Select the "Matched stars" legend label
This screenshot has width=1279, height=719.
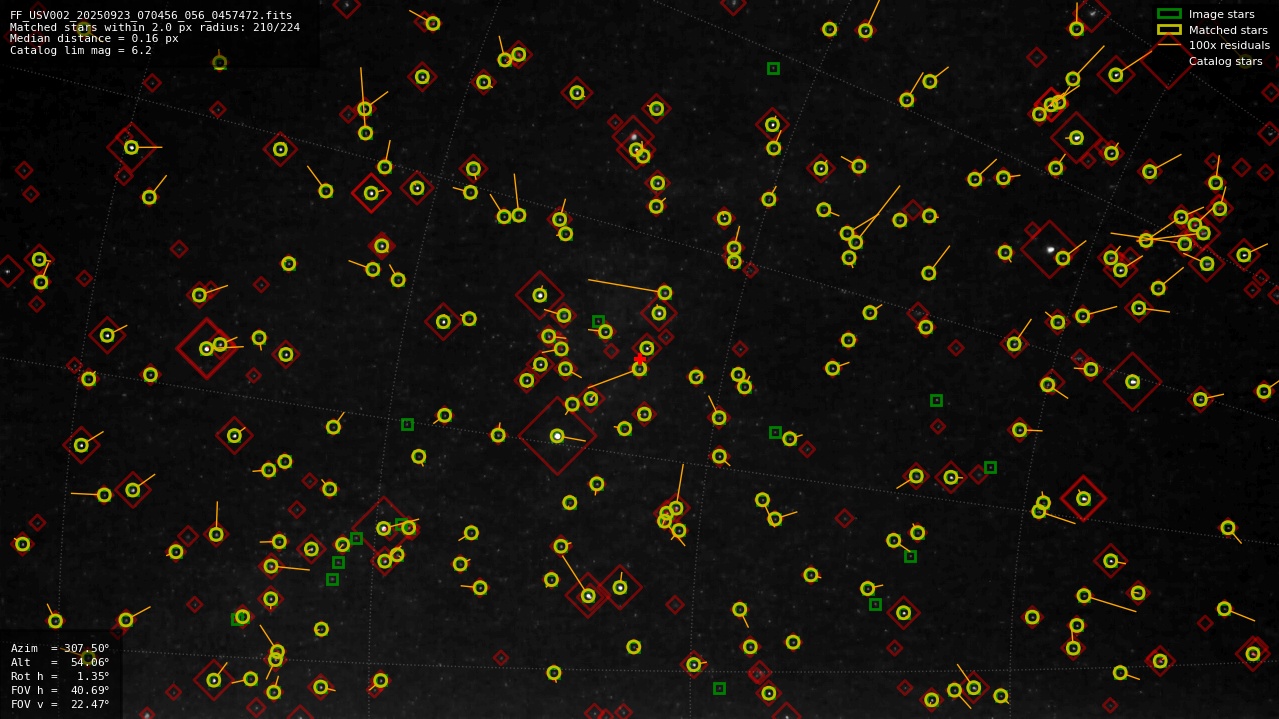[x=1228, y=30]
